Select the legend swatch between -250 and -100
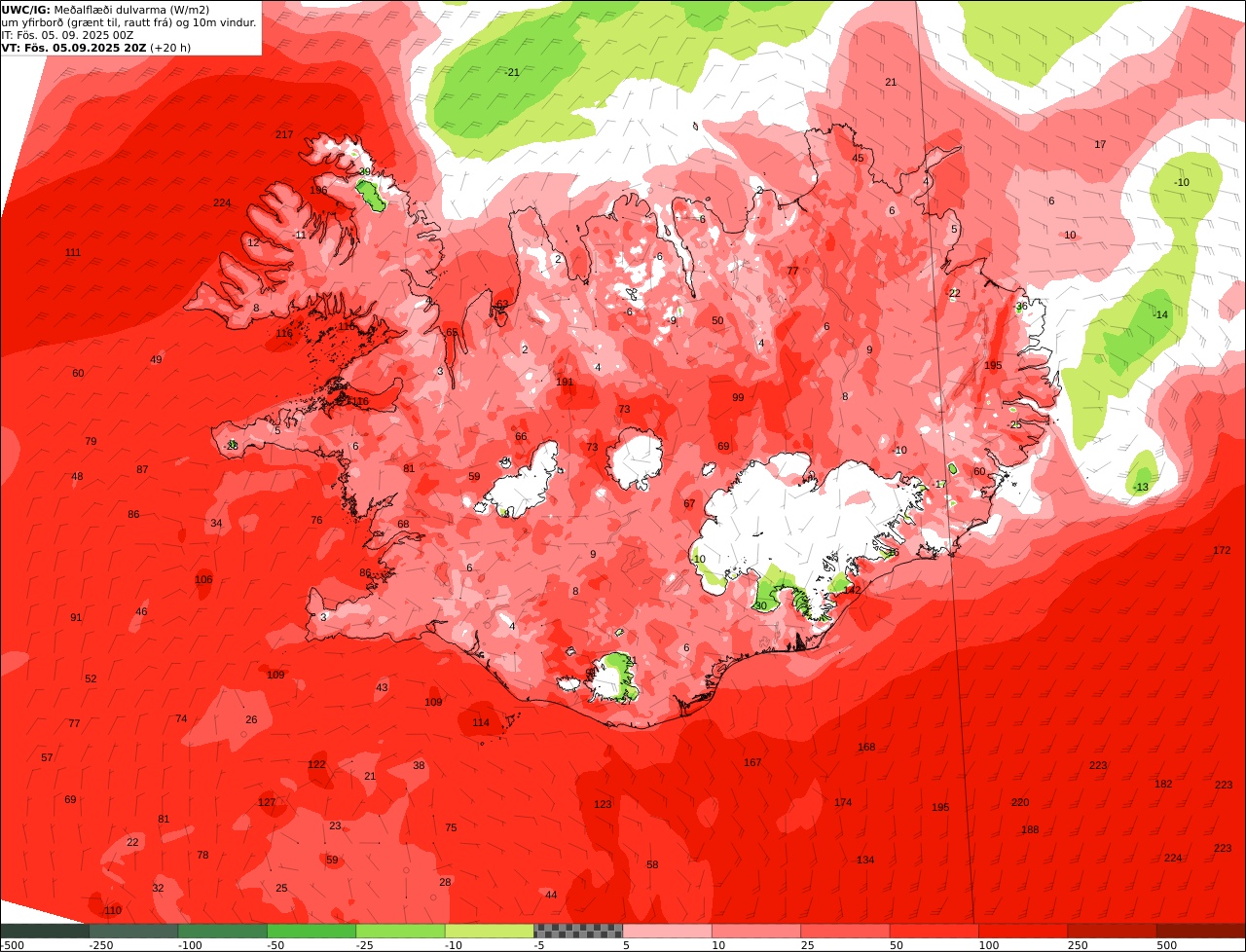This screenshot has width=1246, height=952. [x=133, y=931]
